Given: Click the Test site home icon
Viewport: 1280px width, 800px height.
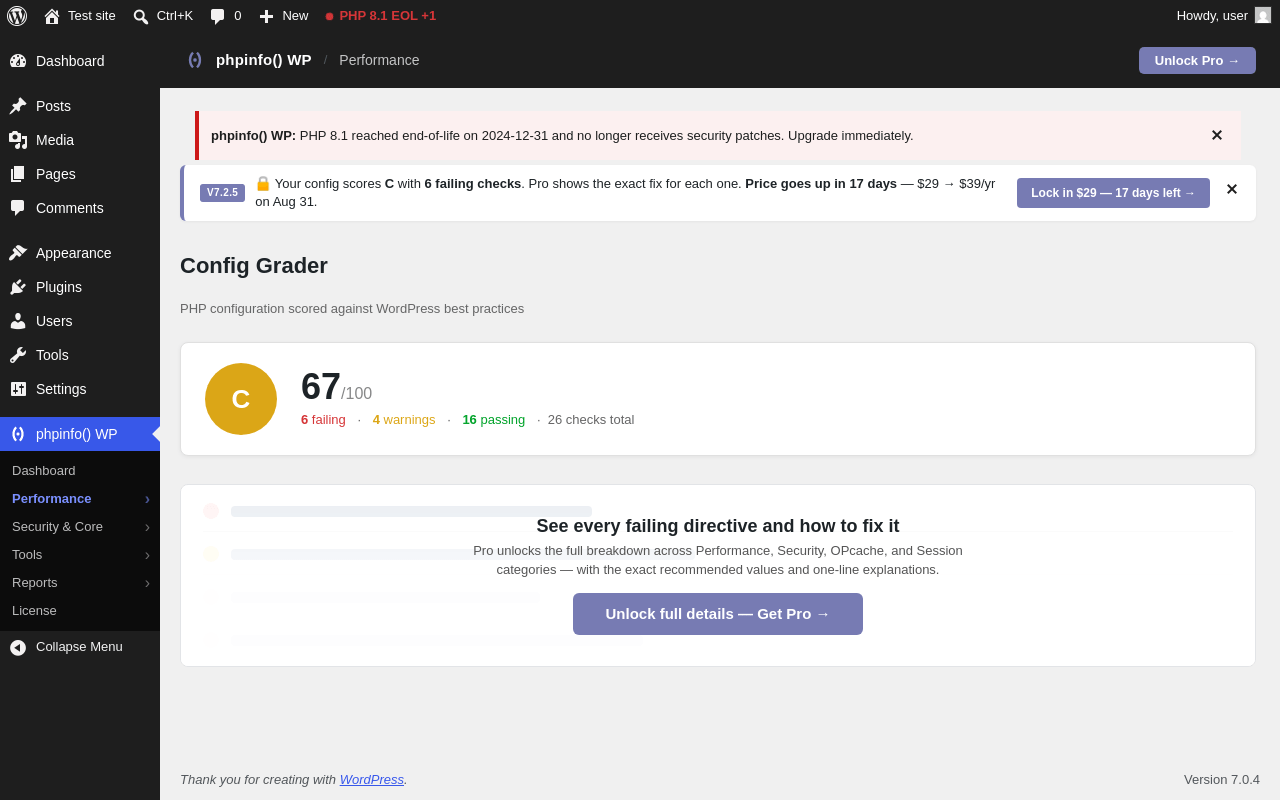Looking at the screenshot, I should click(52, 16).
